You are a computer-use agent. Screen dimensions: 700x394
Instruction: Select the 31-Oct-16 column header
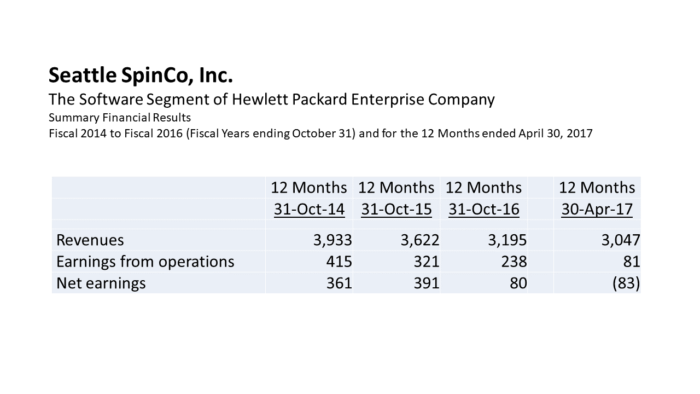tap(484, 209)
